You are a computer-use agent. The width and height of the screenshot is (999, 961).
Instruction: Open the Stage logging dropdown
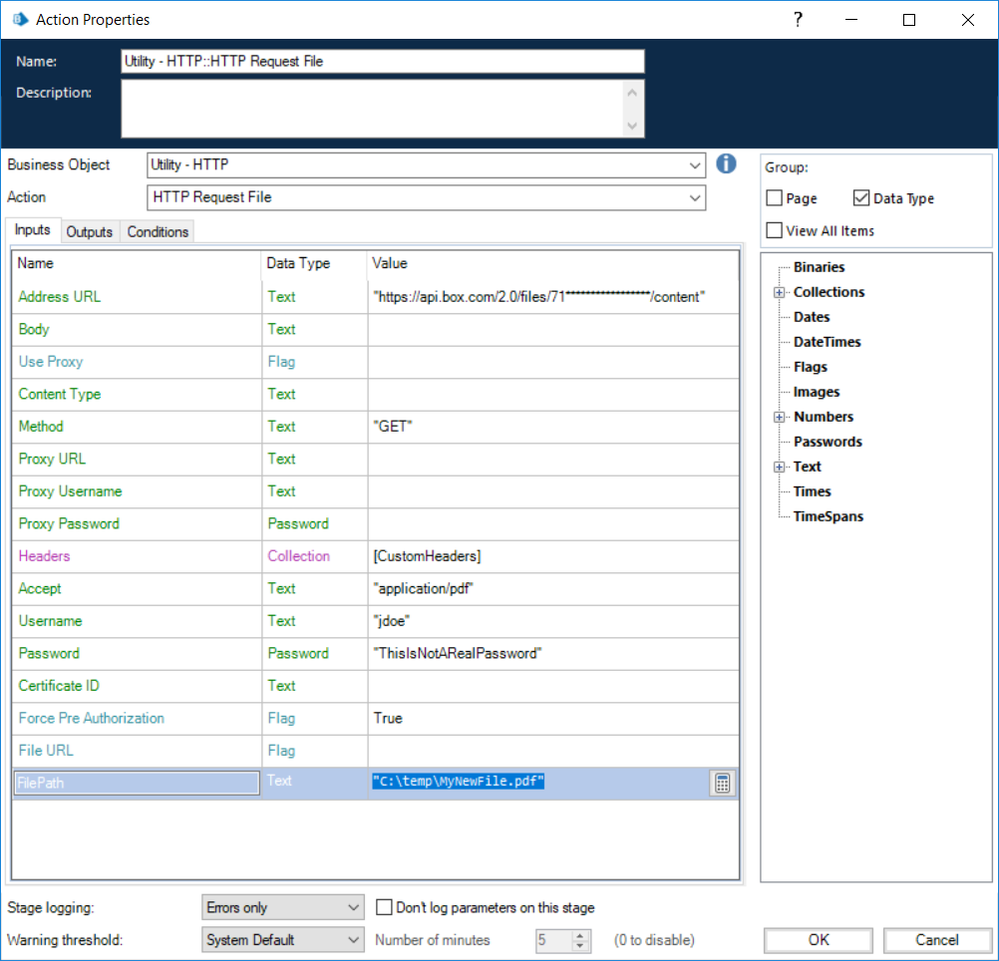tap(352, 908)
